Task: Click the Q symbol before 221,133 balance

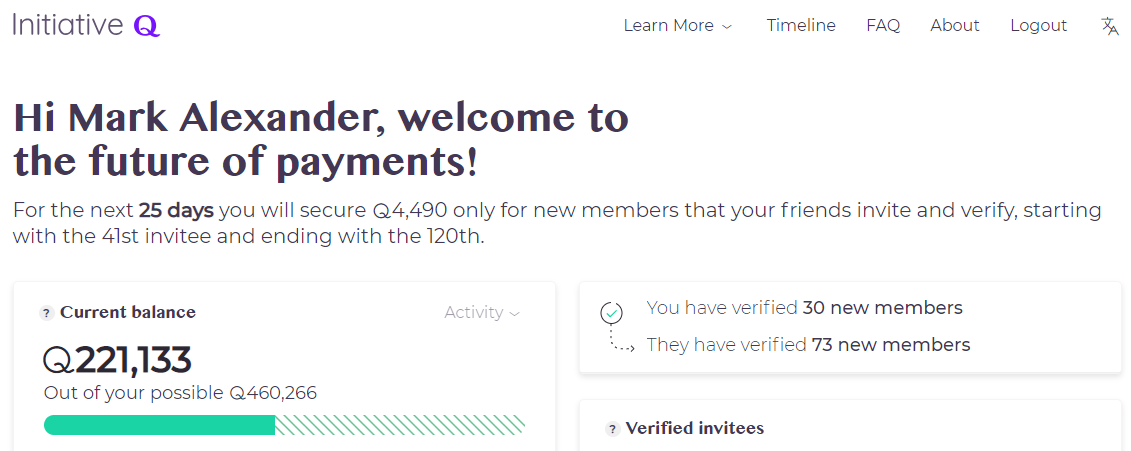Action: [58, 360]
